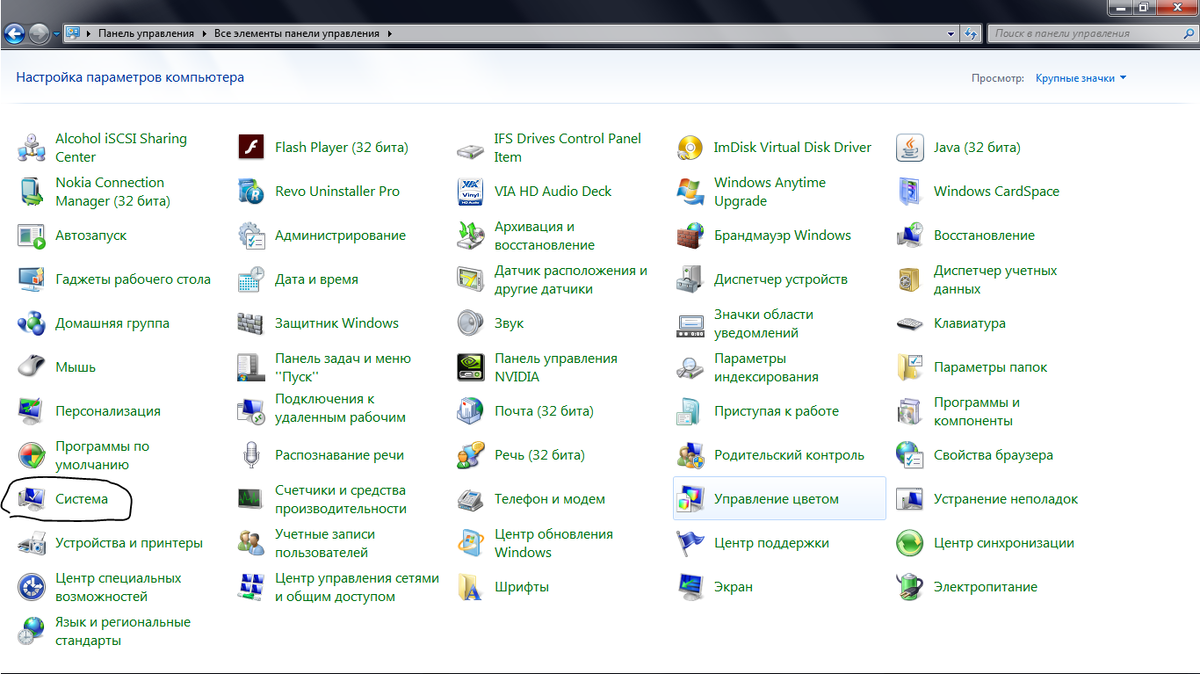Open the Автозапуск link text
This screenshot has height=674, width=1200.
pos(91,235)
